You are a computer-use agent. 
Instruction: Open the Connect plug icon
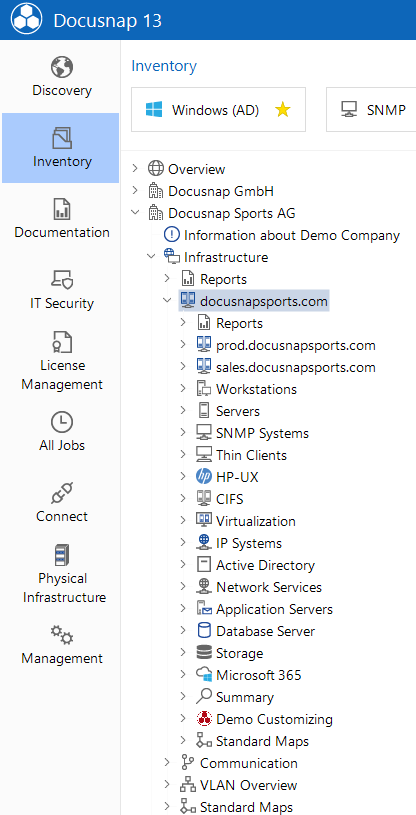click(x=62, y=493)
